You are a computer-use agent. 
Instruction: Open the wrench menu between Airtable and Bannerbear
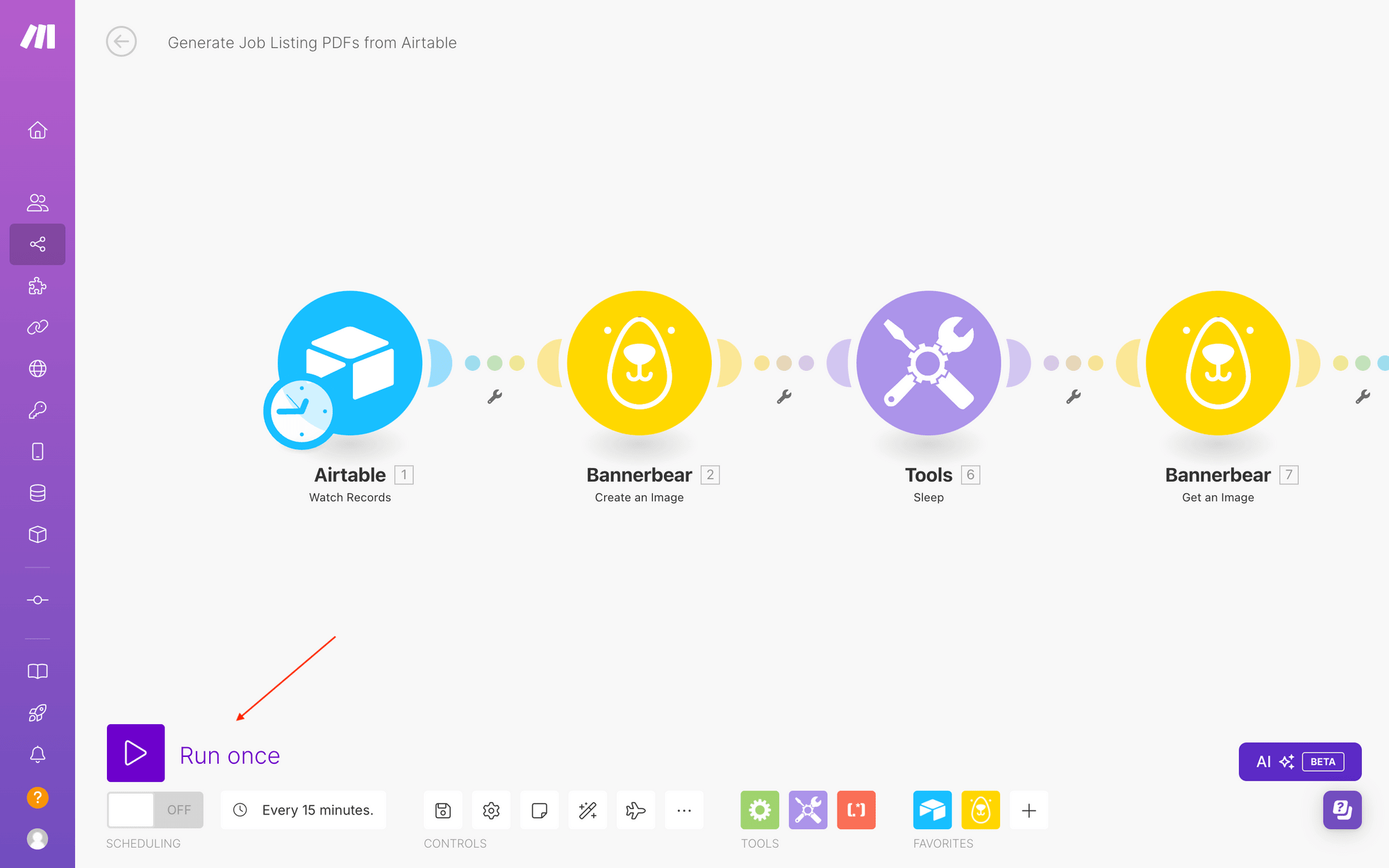(494, 396)
